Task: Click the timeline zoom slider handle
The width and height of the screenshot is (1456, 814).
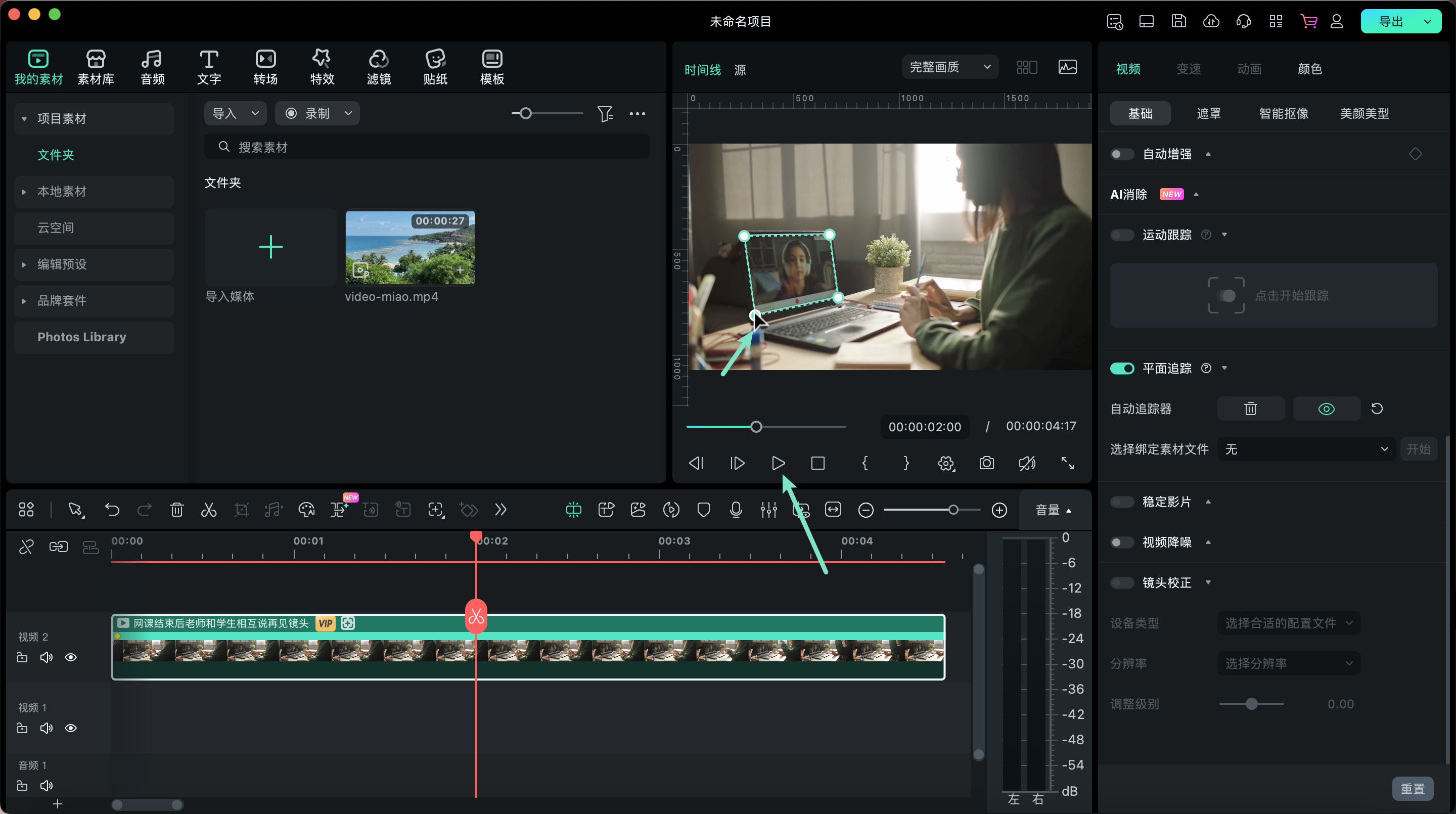Action: tap(953, 510)
